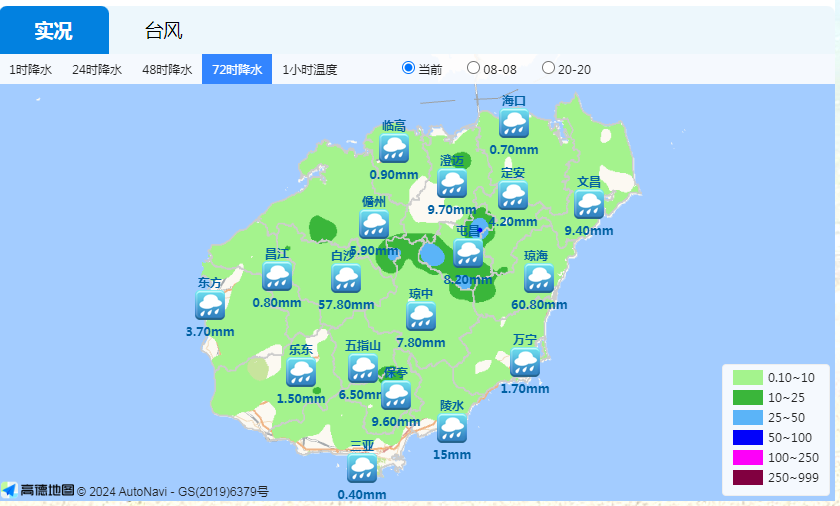Click the 五指山 rain icon
This screenshot has width=840, height=506.
click(x=363, y=368)
